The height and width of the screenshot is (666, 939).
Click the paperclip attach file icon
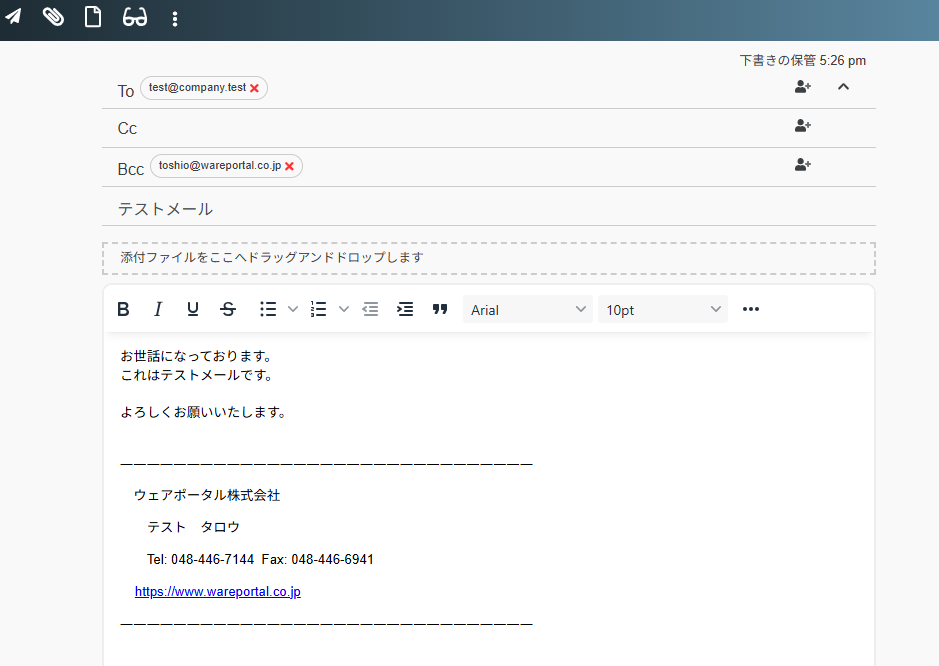53,17
